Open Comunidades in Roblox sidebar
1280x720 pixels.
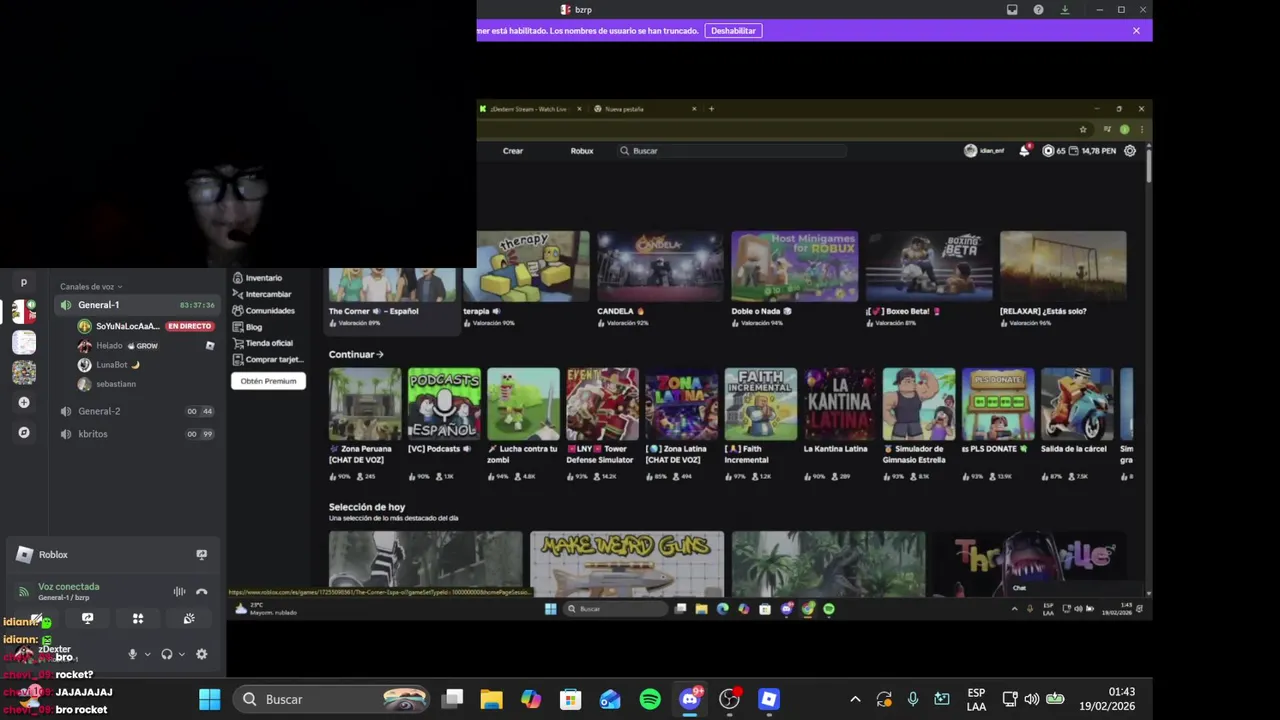[263, 310]
